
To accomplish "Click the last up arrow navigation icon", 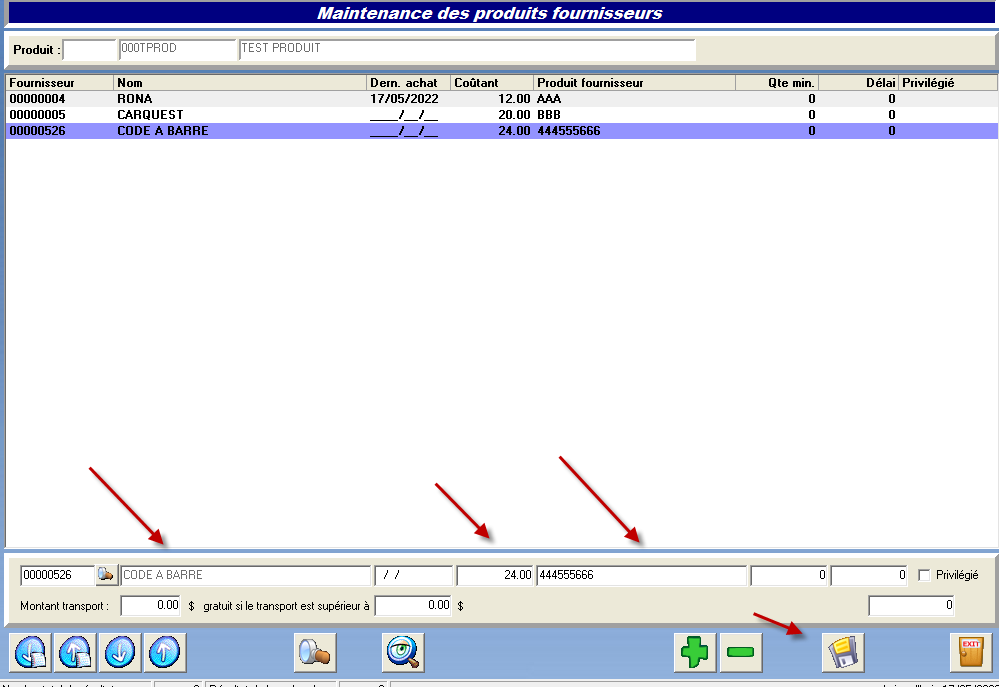I will [x=165, y=653].
